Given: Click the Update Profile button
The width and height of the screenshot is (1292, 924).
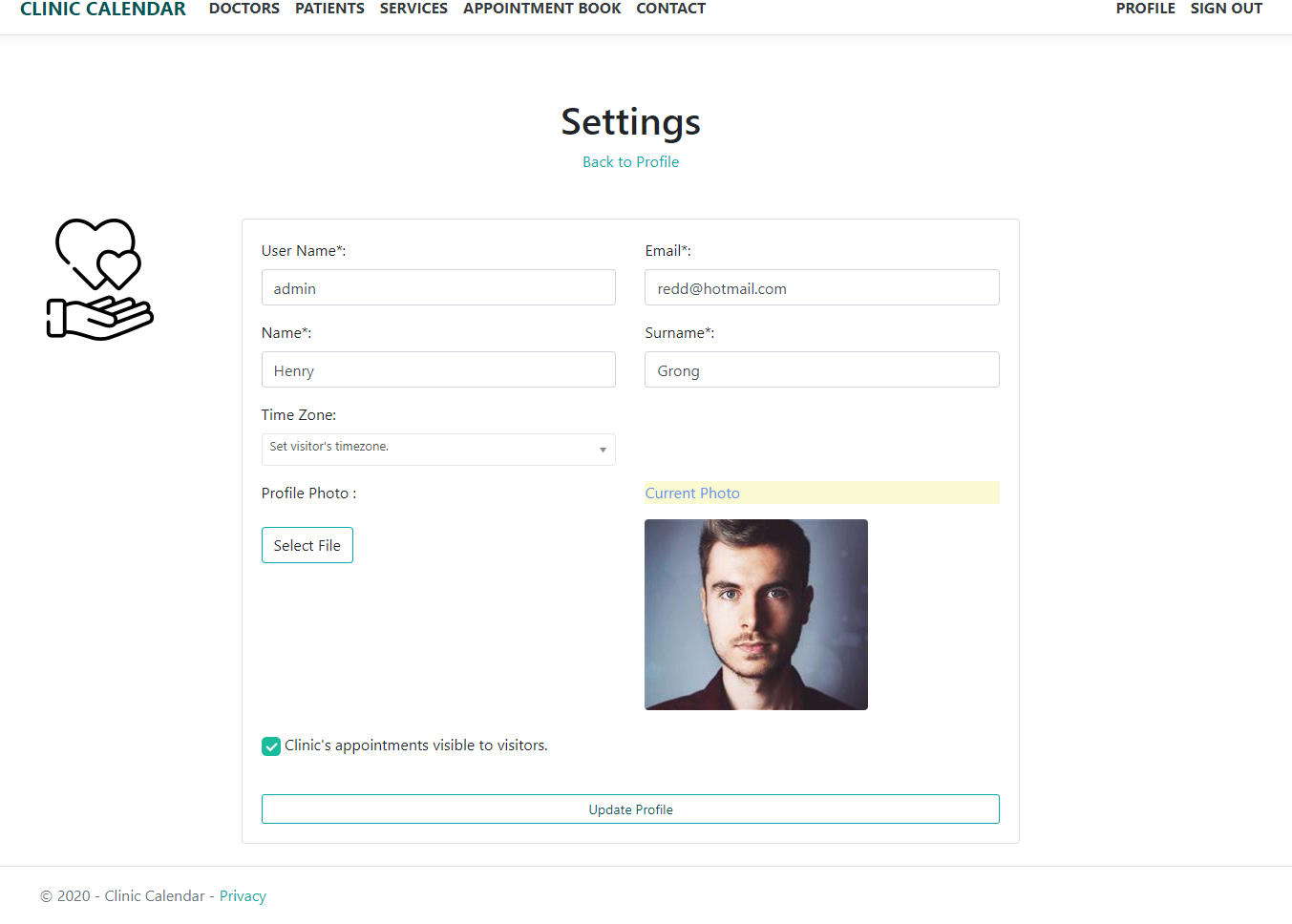Looking at the screenshot, I should point(630,809).
